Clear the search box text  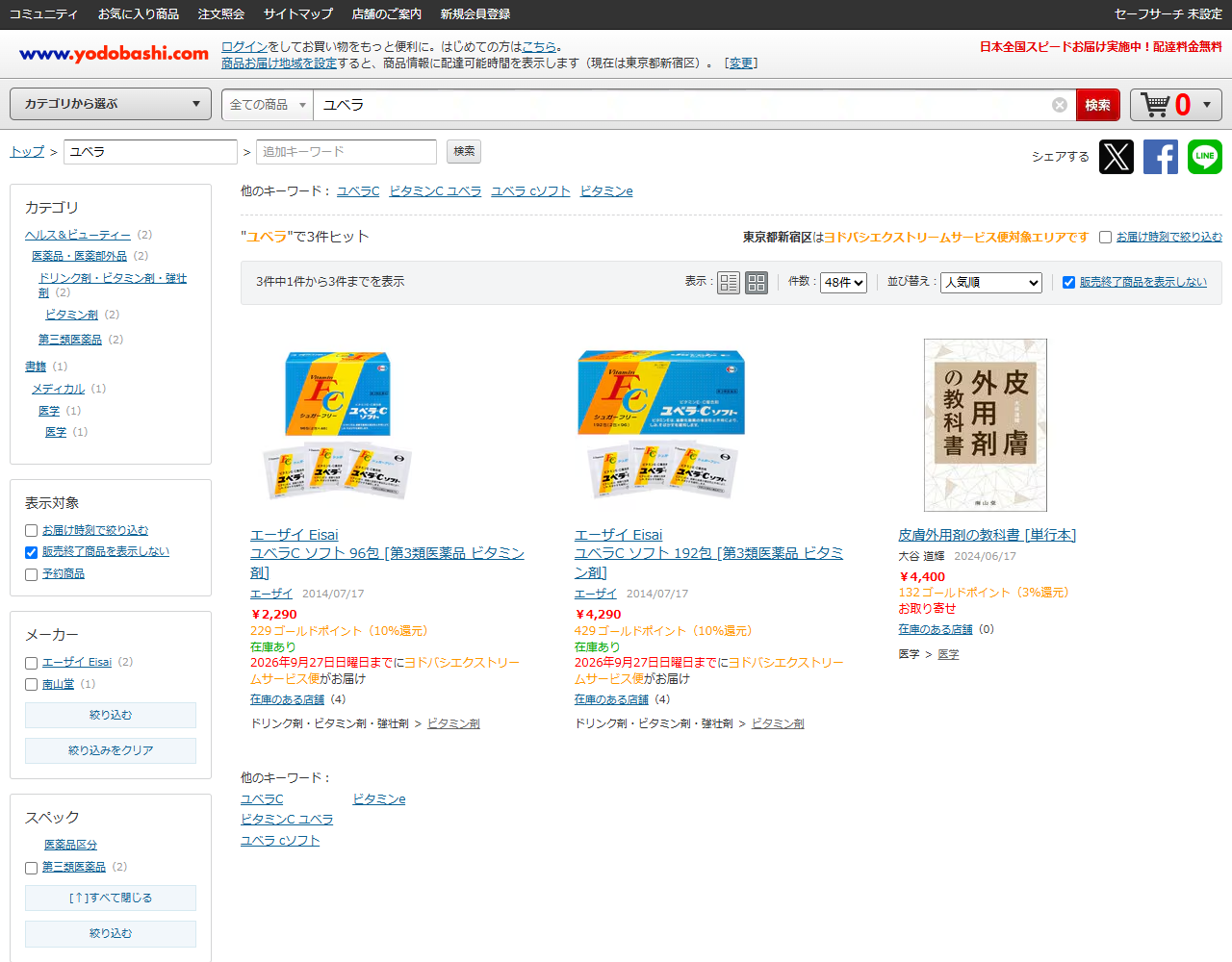(x=1060, y=105)
